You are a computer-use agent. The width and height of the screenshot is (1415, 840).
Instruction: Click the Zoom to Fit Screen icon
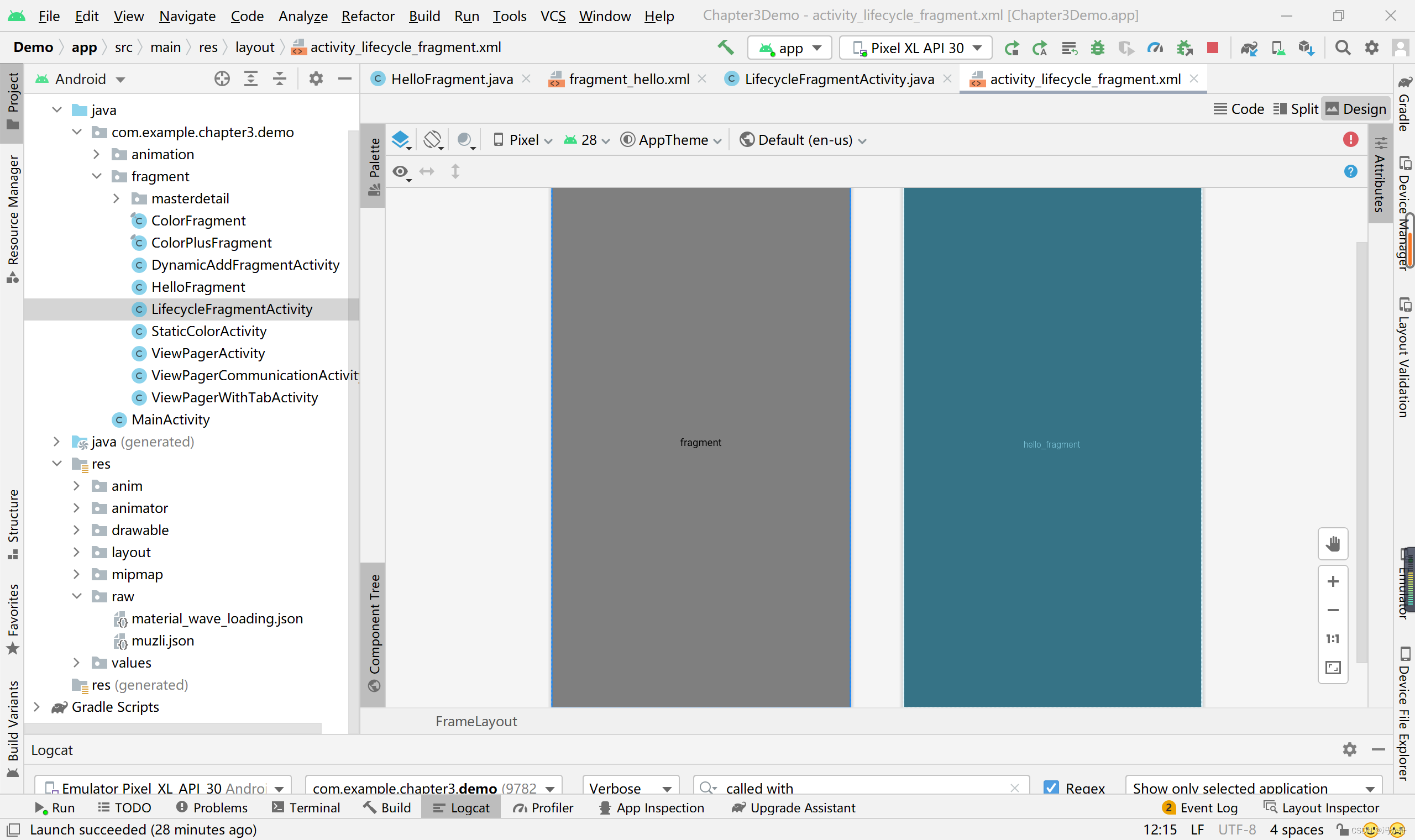coord(1333,668)
